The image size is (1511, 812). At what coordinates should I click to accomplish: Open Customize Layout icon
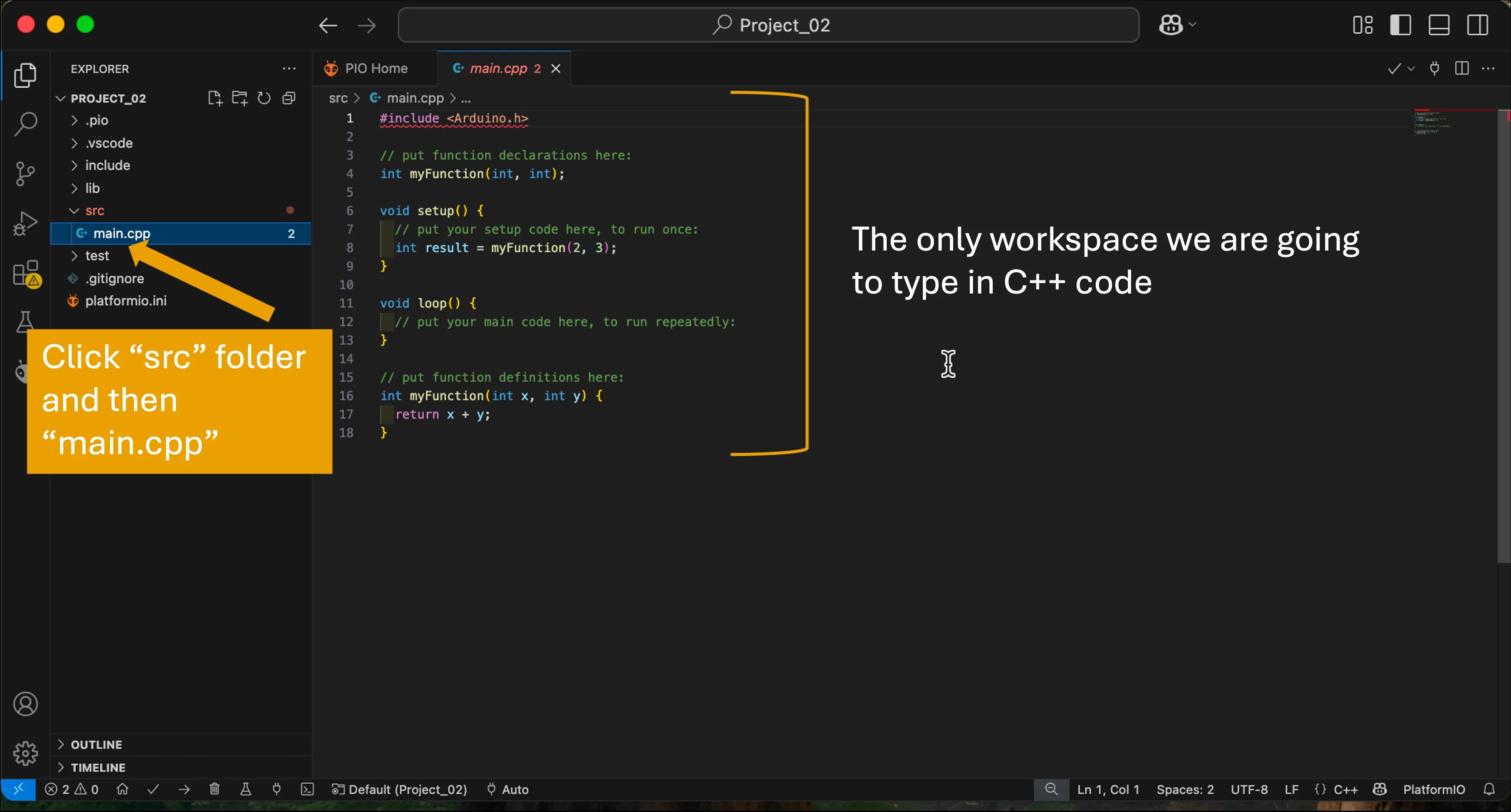1362,25
